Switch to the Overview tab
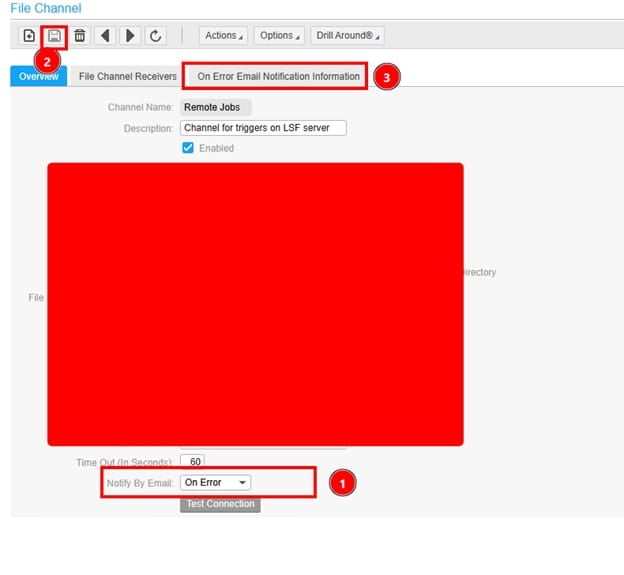 (39, 76)
